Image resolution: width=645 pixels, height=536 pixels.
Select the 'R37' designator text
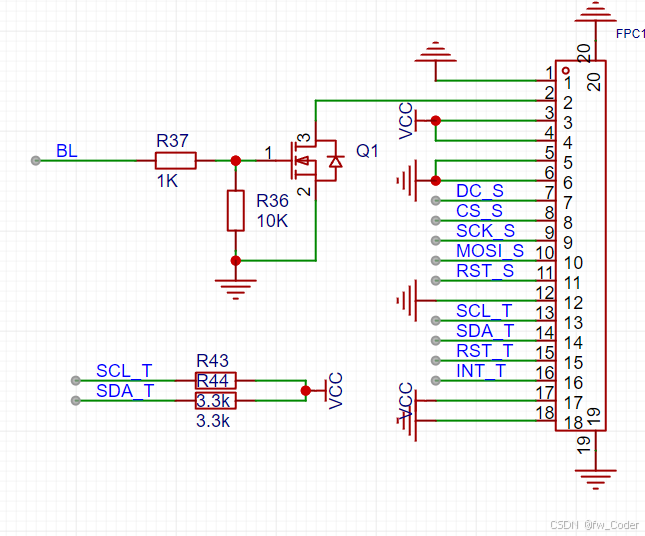pos(172,141)
